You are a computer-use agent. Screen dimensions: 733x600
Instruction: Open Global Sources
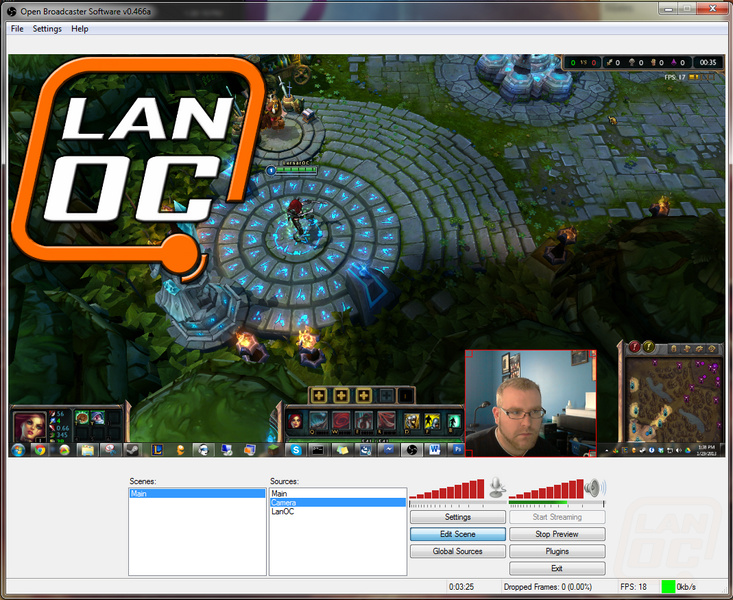[x=458, y=551]
